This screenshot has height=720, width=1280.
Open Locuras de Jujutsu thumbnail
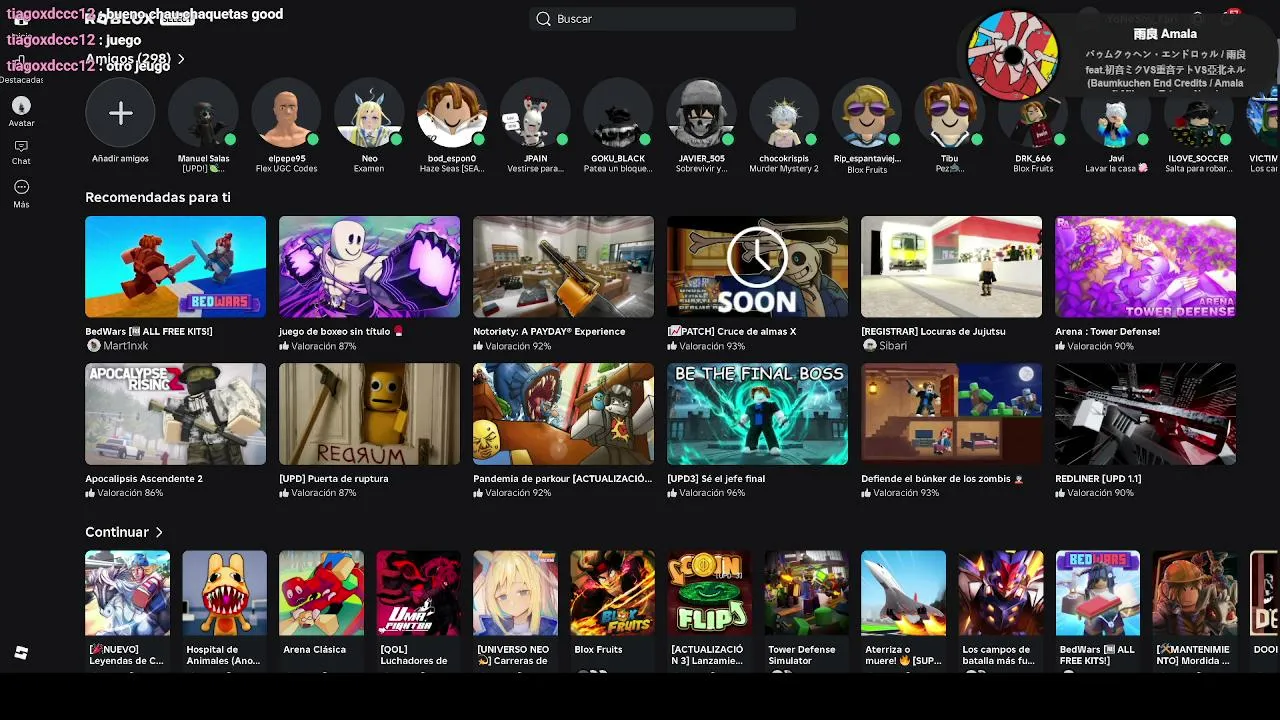[951, 267]
